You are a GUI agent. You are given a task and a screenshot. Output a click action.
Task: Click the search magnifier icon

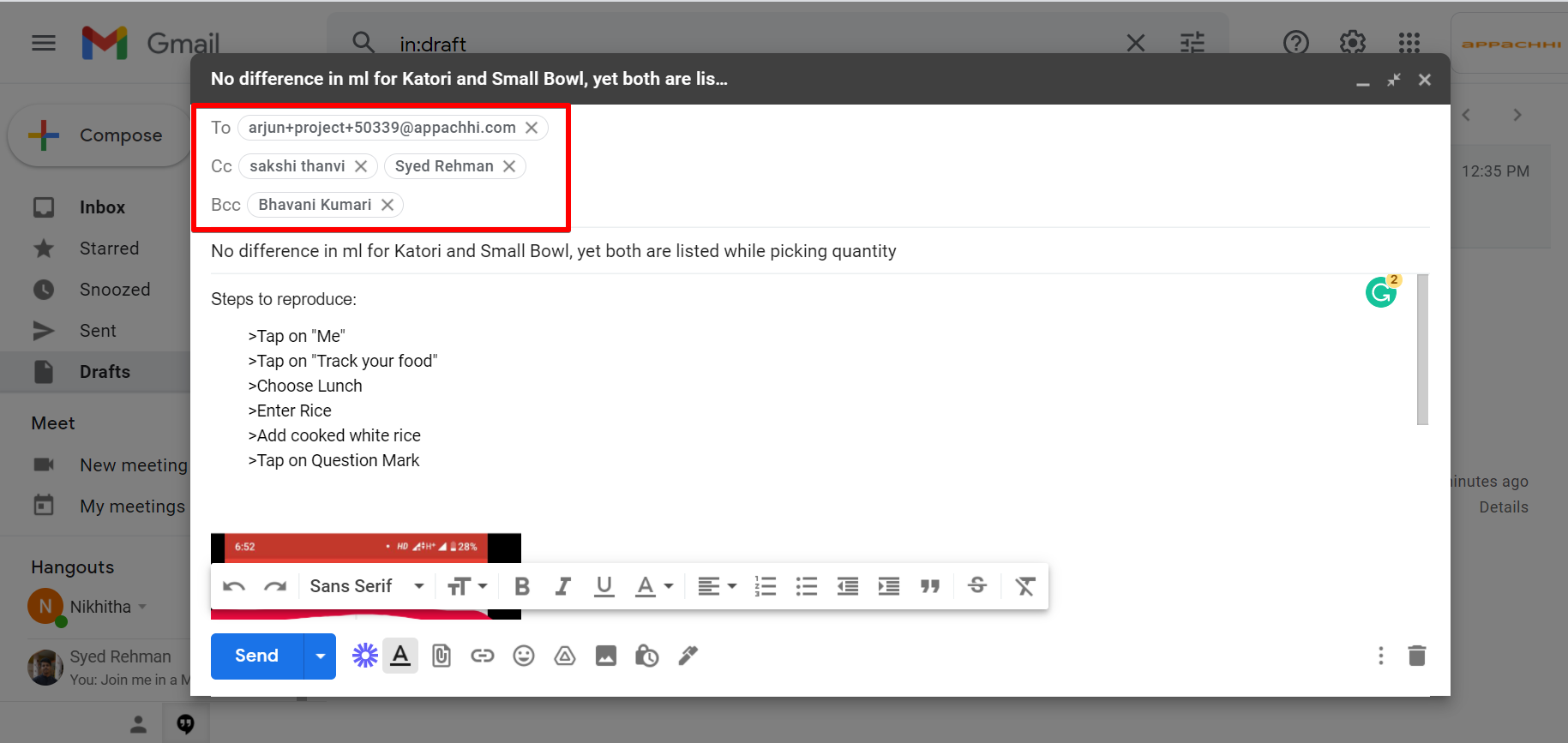tap(363, 43)
